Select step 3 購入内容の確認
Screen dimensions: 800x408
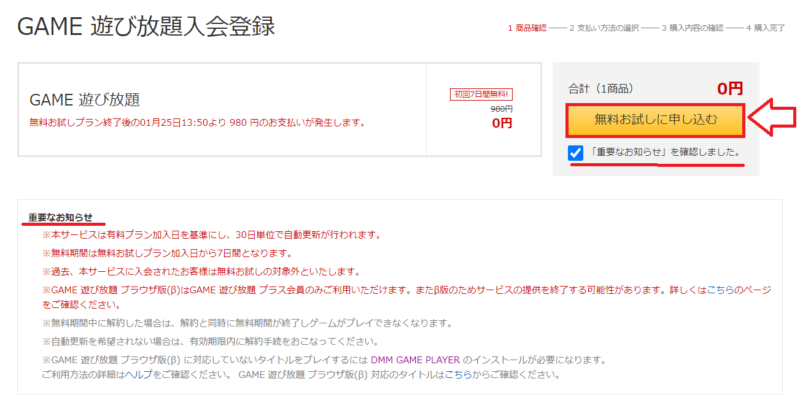click(692, 28)
